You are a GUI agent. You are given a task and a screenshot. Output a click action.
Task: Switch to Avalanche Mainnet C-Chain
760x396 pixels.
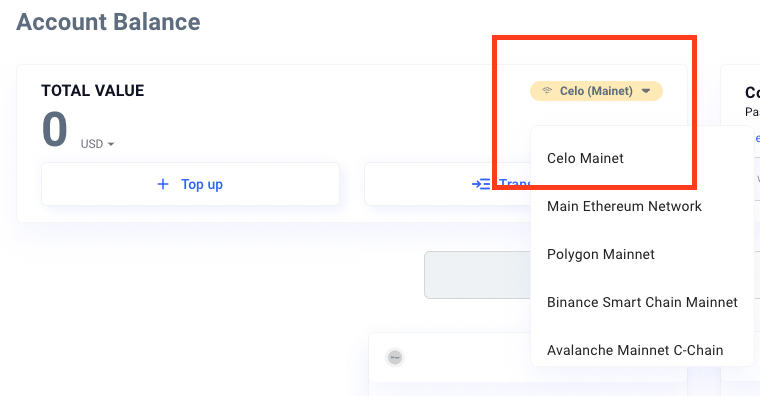tap(635, 350)
